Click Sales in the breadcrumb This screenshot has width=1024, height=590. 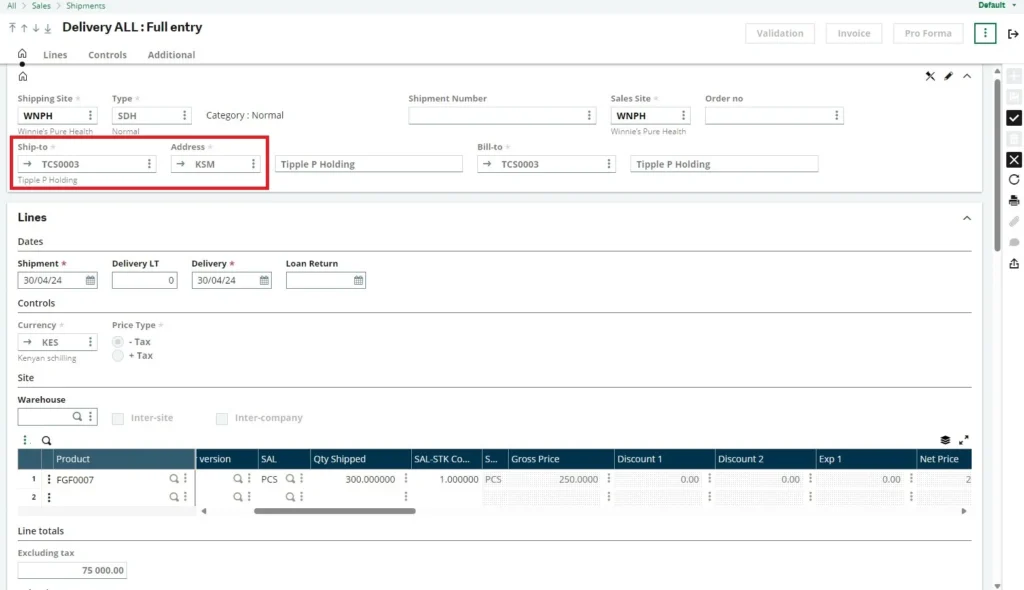coord(41,6)
